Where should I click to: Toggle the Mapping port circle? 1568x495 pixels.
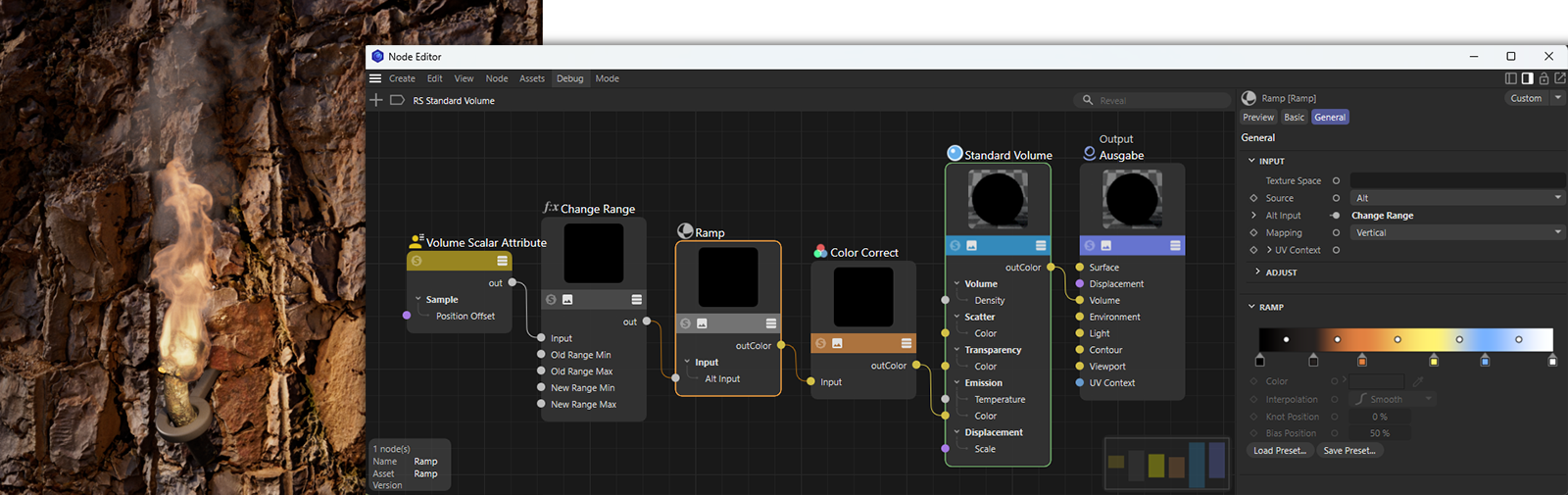click(1336, 232)
